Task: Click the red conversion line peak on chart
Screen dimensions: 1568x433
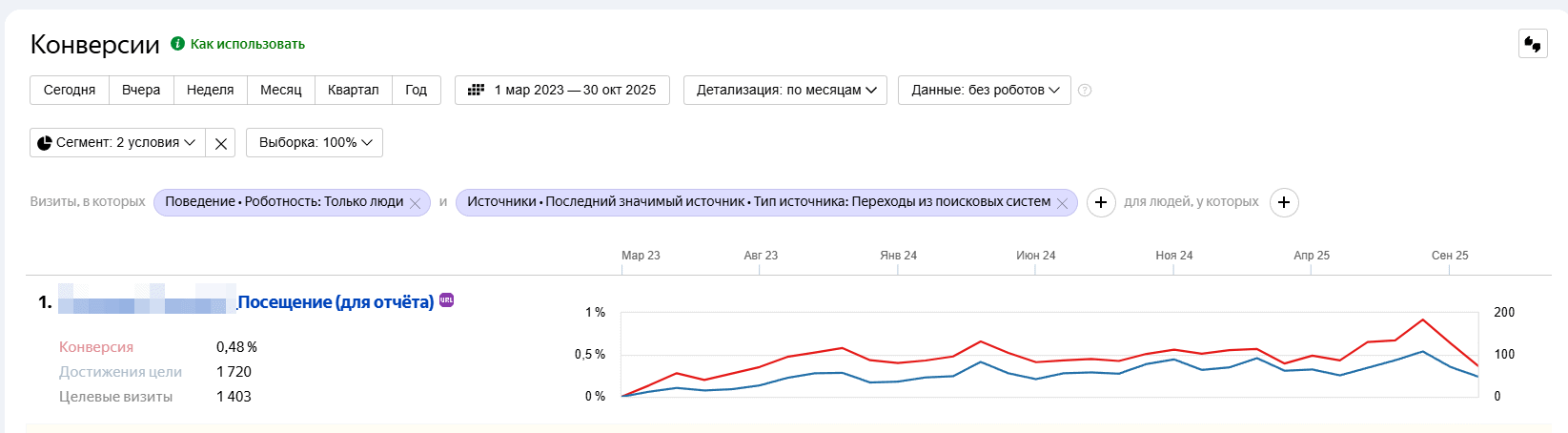Action: click(x=1422, y=320)
